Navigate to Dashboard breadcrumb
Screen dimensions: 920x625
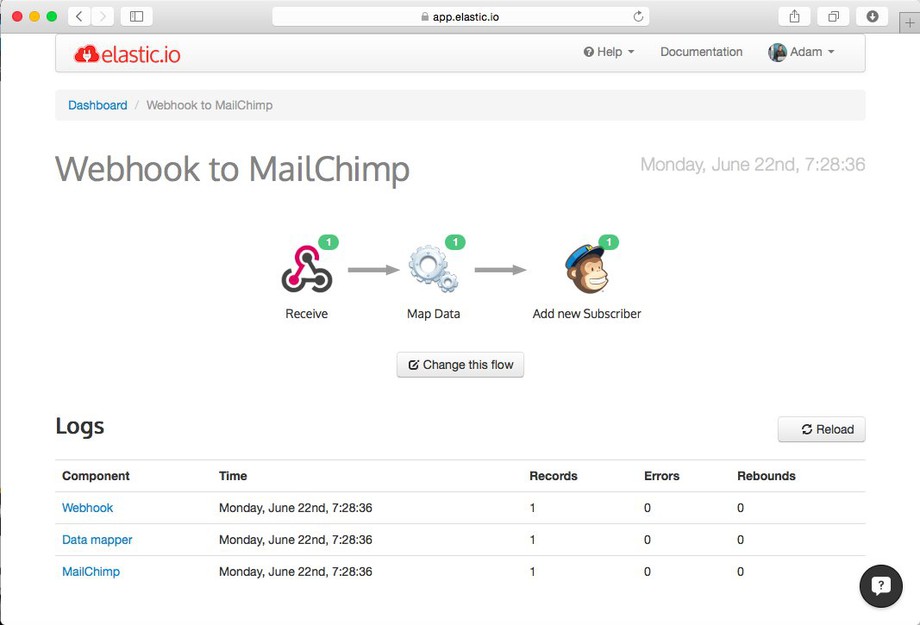pos(97,105)
